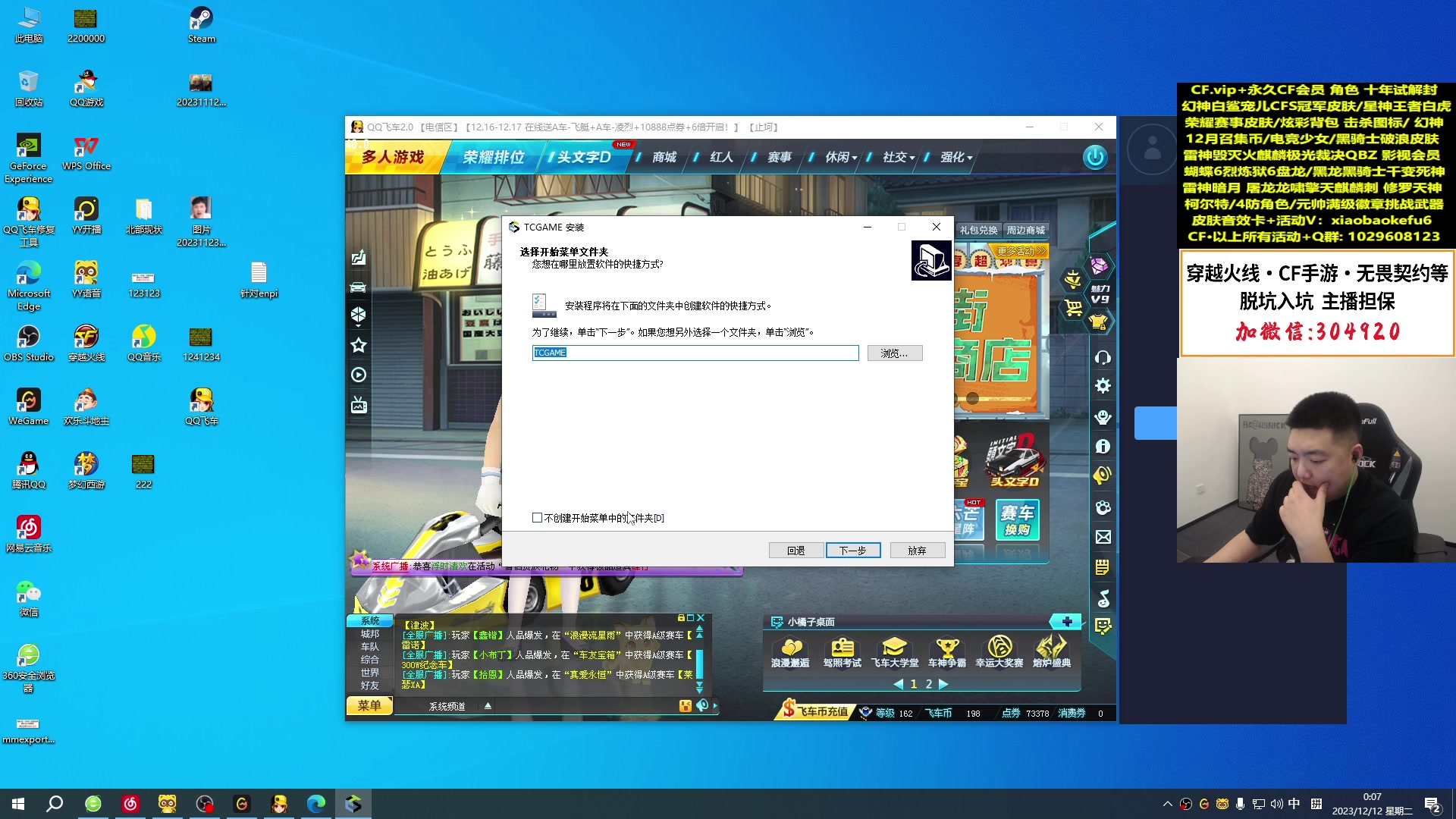Viewport: 1456px width, 819px height.
Task: Open WeGame desktop shortcut
Action: pyautogui.click(x=29, y=407)
